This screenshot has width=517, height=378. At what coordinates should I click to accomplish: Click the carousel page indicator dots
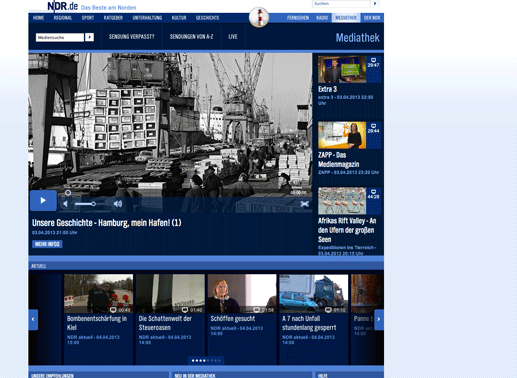coord(206,360)
